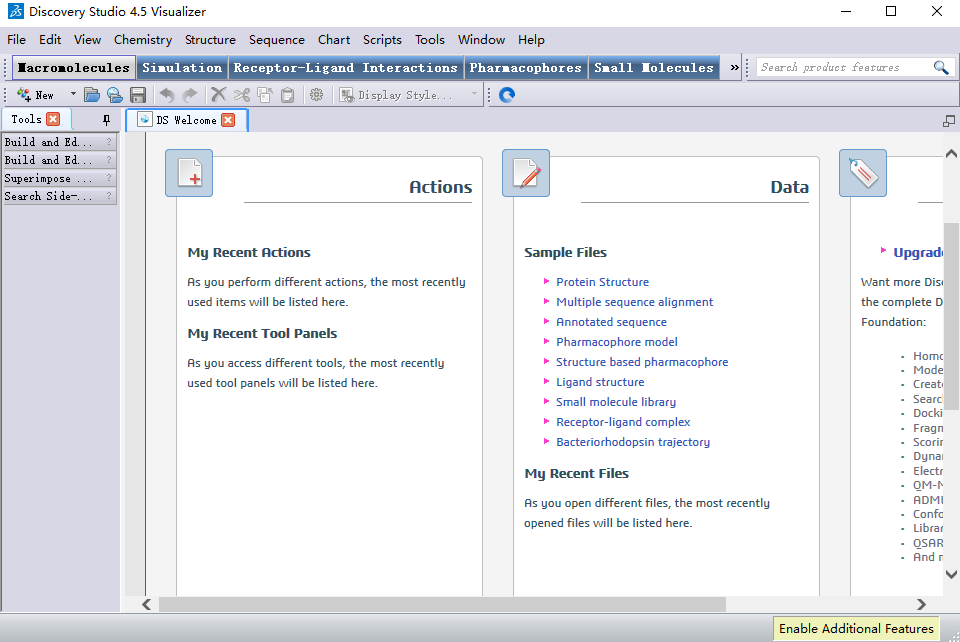Click help mark beside Superimpose

(109, 178)
